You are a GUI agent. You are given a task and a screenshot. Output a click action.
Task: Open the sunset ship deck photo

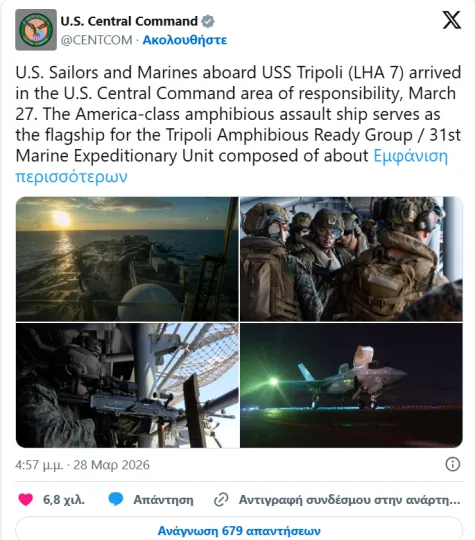(x=127, y=259)
